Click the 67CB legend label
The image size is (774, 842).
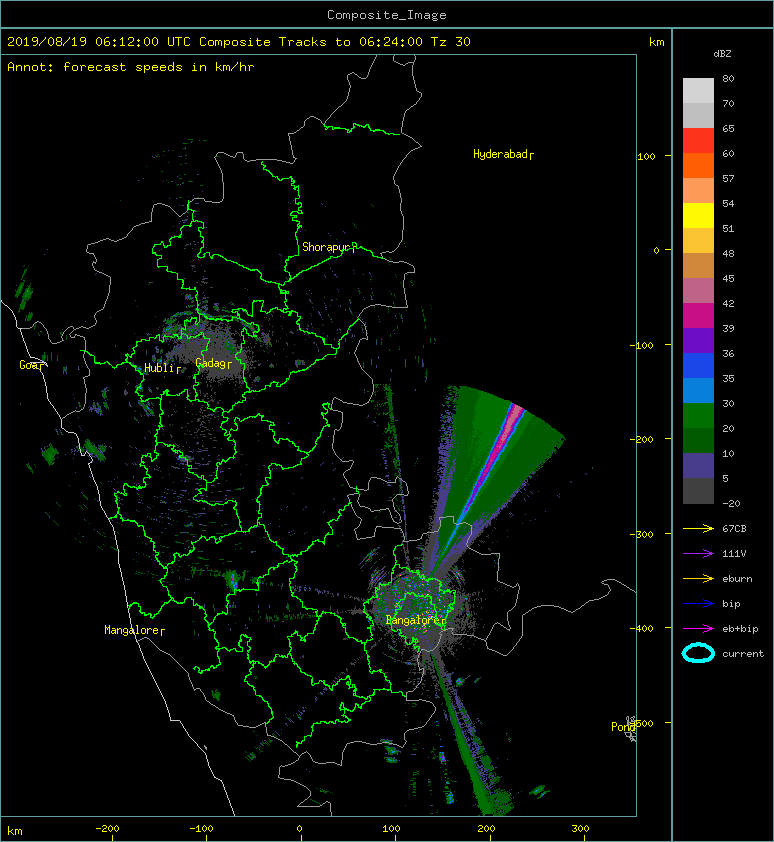point(734,528)
